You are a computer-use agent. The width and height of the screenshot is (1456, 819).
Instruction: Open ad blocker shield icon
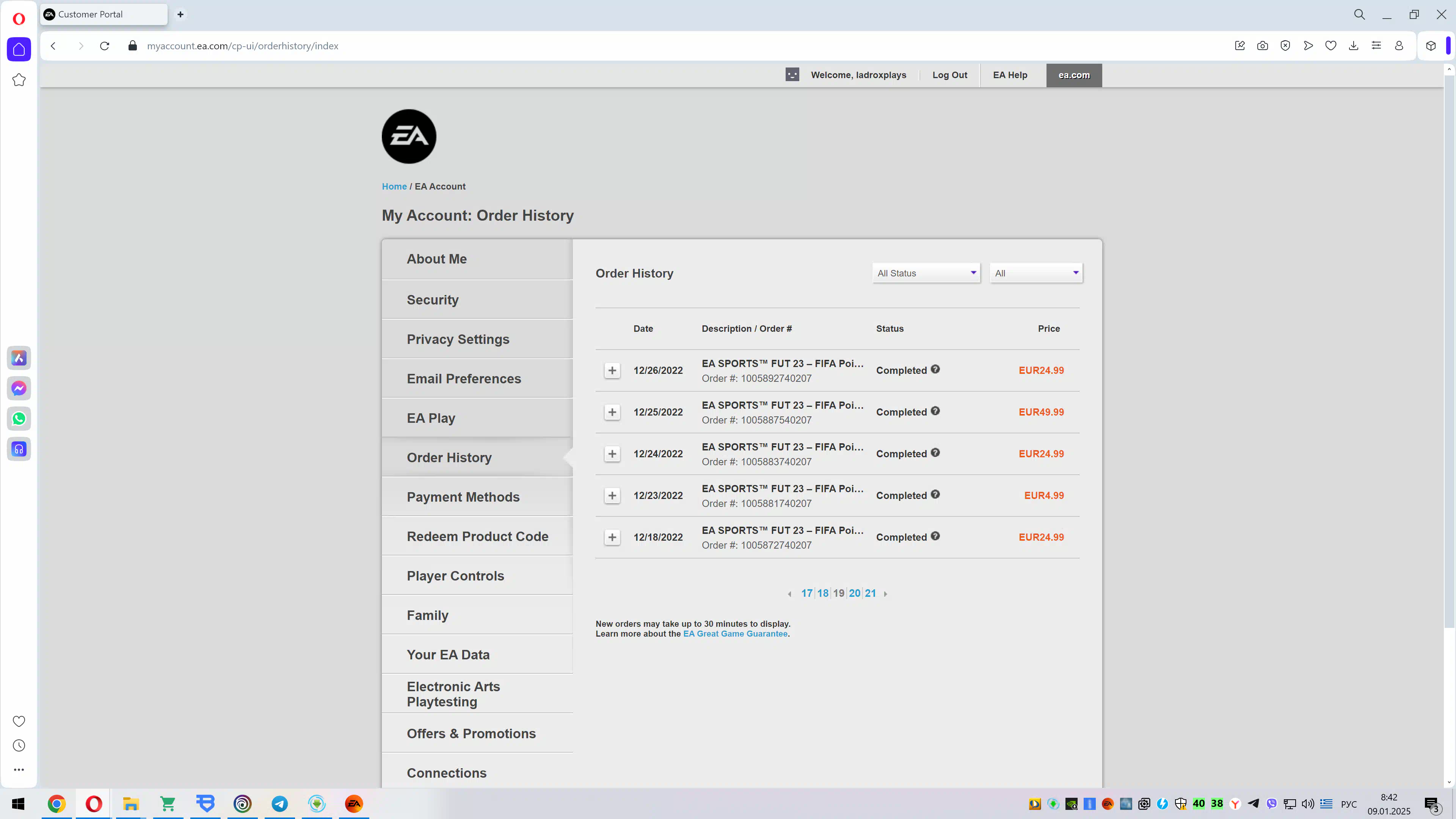pyautogui.click(x=1285, y=46)
